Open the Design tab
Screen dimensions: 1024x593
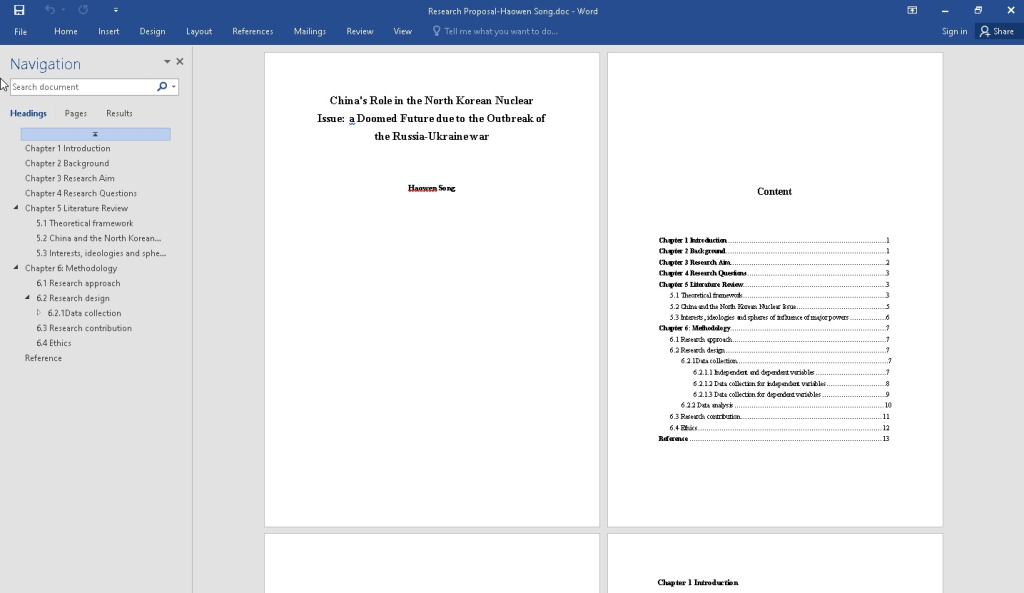(152, 31)
